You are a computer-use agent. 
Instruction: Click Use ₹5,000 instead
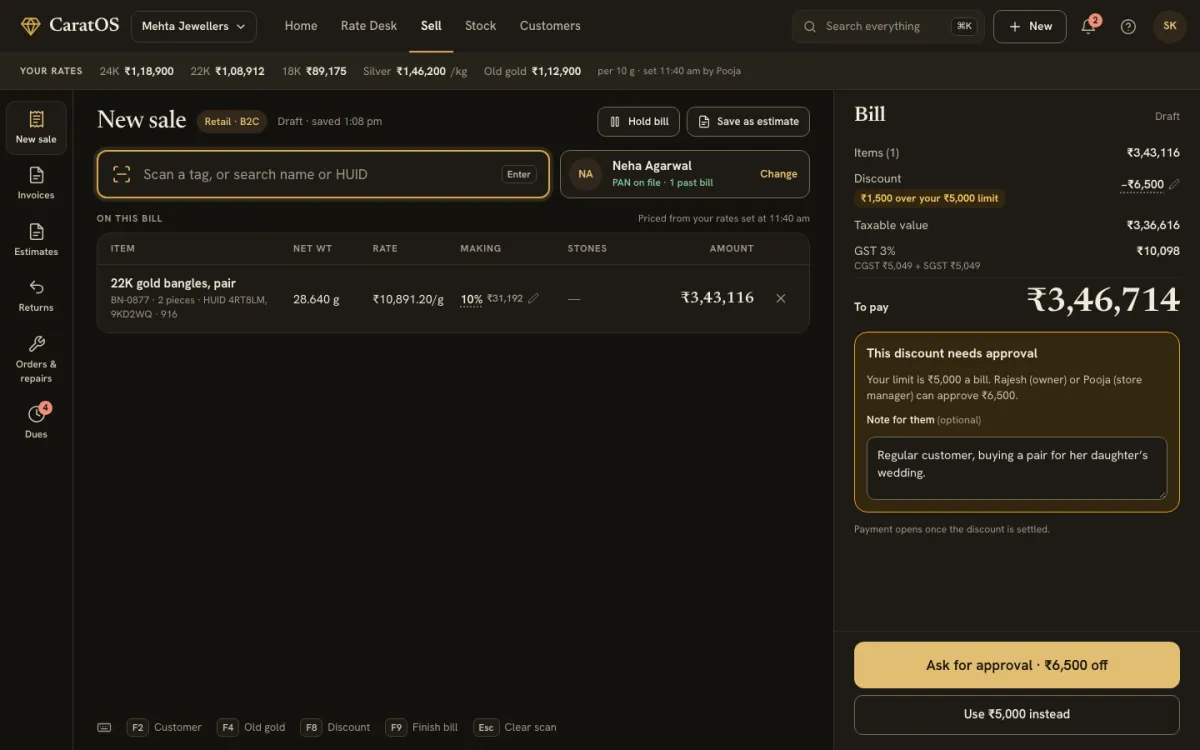pyautogui.click(x=1017, y=714)
